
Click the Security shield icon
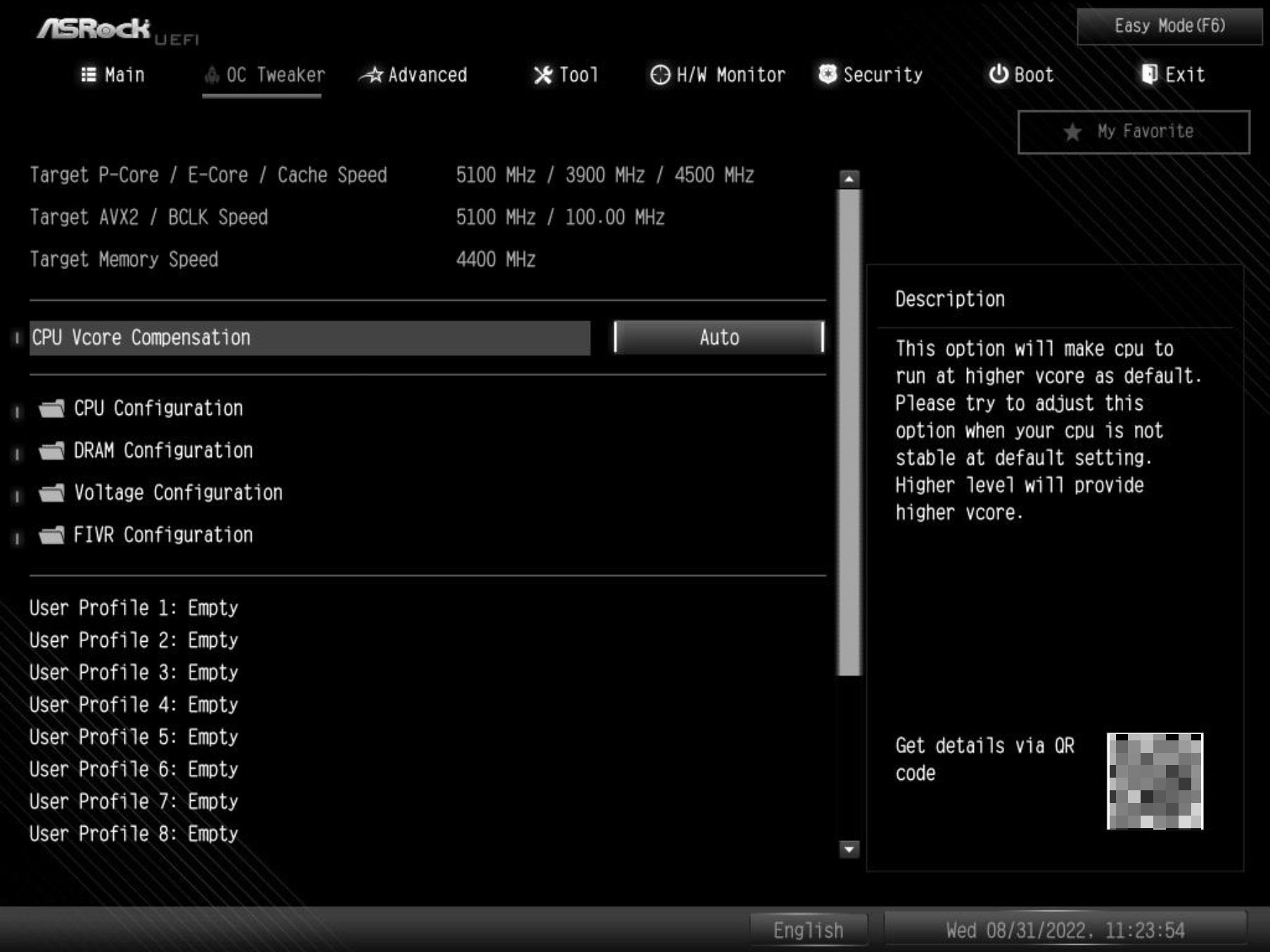coord(828,74)
